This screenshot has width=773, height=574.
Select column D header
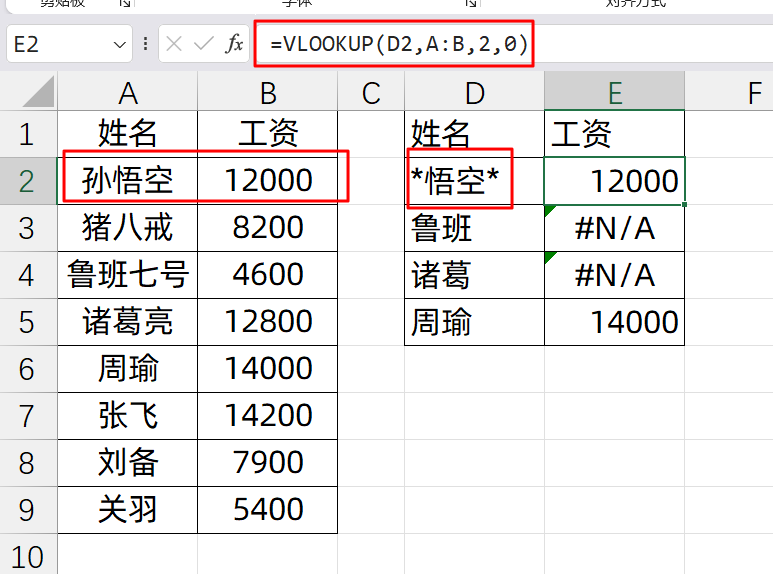[x=474, y=91]
